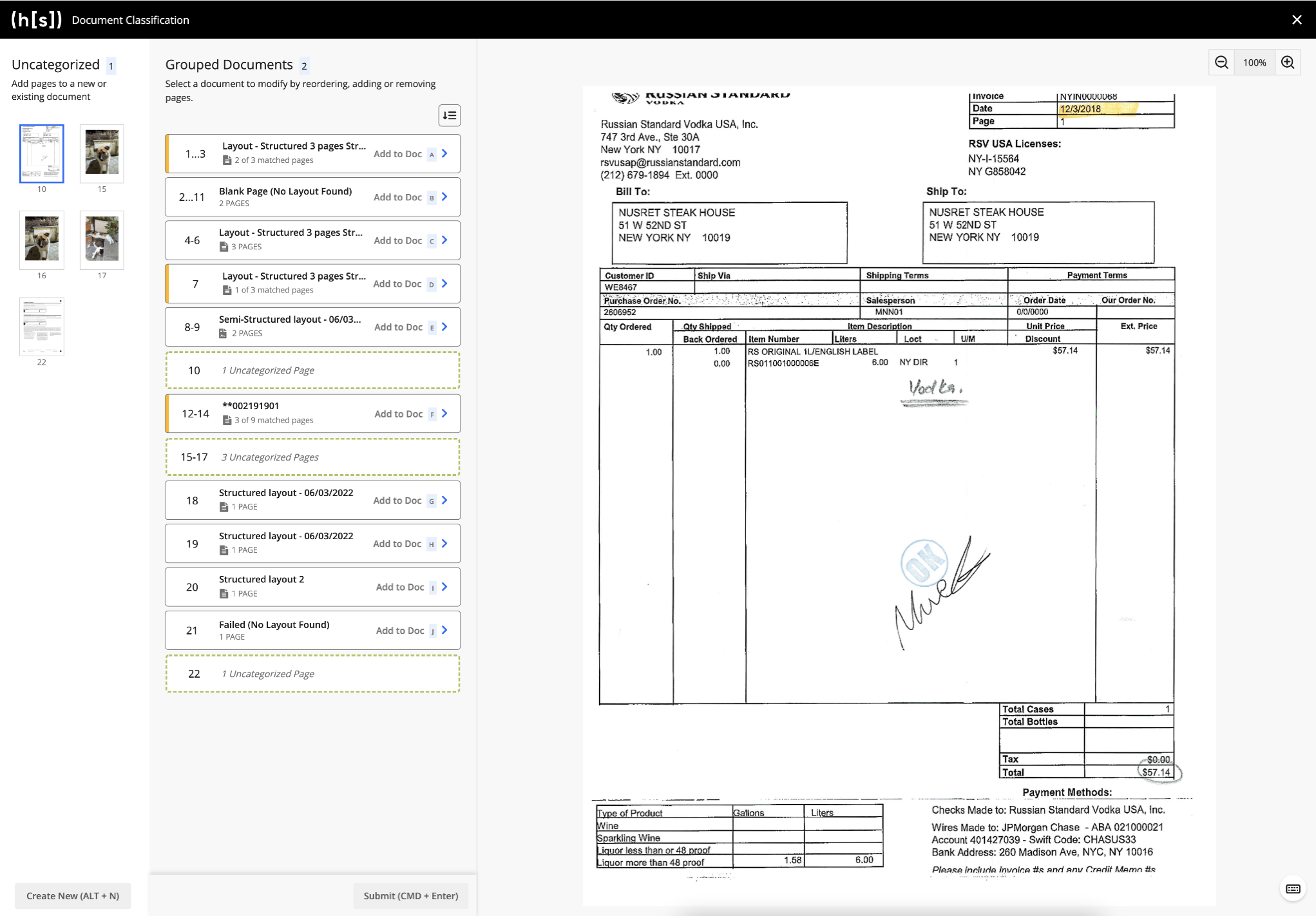The height and width of the screenshot is (916, 1316).
Task: Select Blank Page (No Layout Found) document
Action: [313, 196]
